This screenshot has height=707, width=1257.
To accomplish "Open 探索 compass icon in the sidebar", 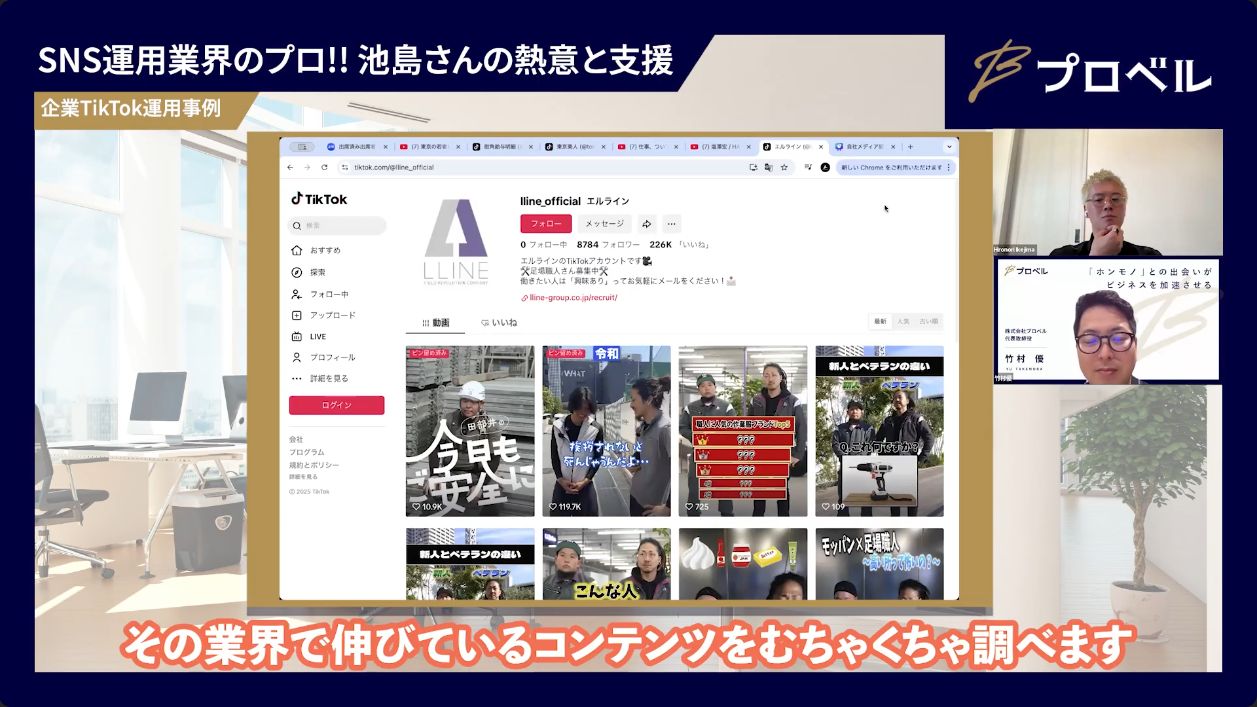I will click(x=296, y=272).
